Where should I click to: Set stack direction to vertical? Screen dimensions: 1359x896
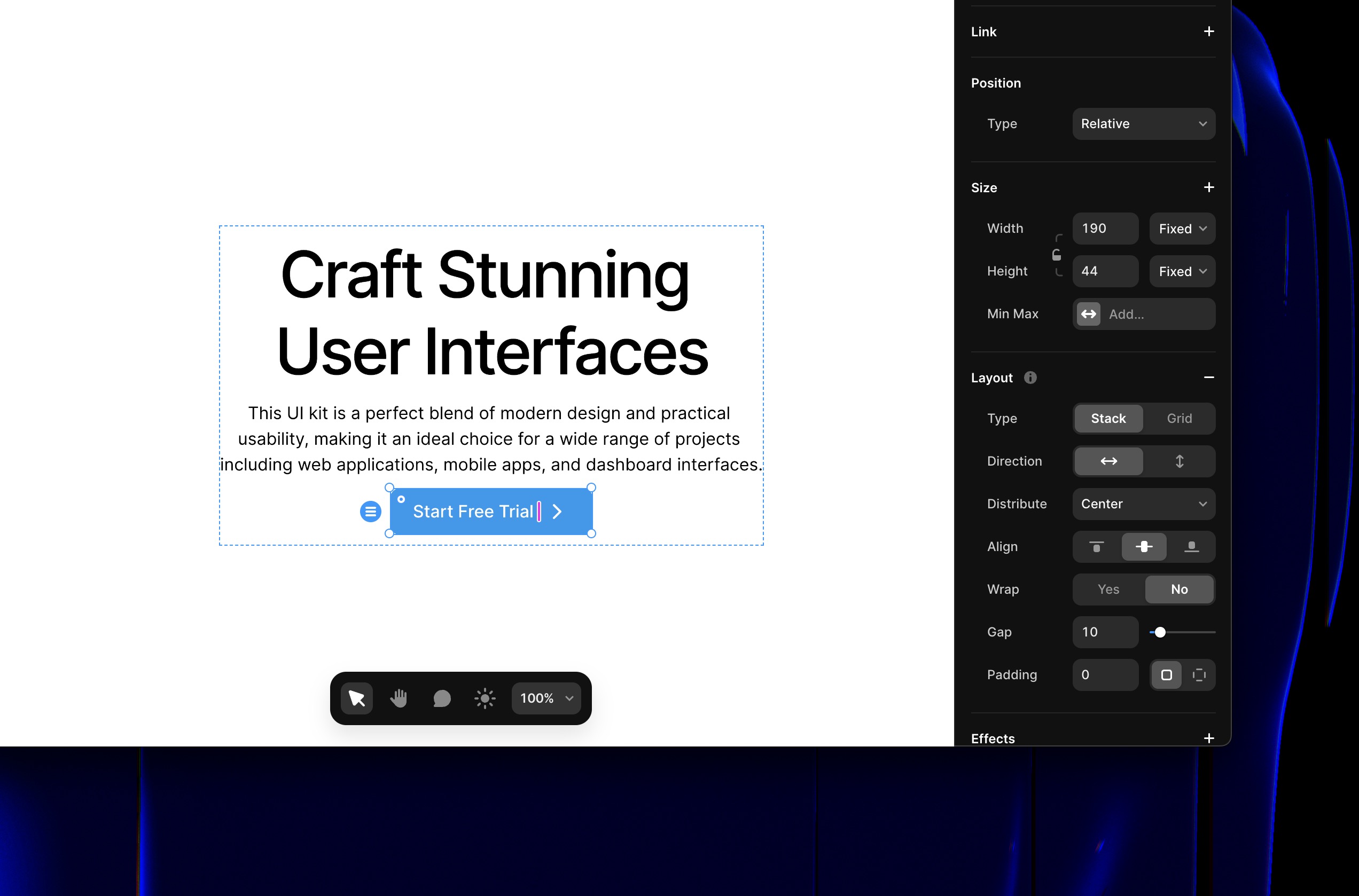[x=1179, y=461]
